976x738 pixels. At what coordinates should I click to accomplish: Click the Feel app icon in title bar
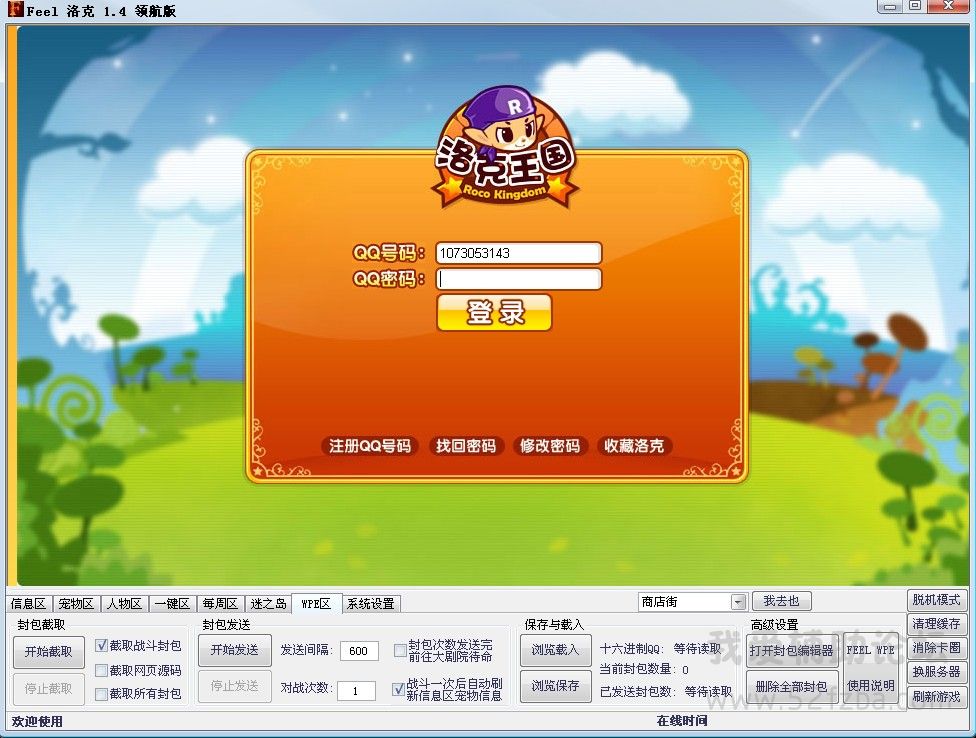coord(15,9)
